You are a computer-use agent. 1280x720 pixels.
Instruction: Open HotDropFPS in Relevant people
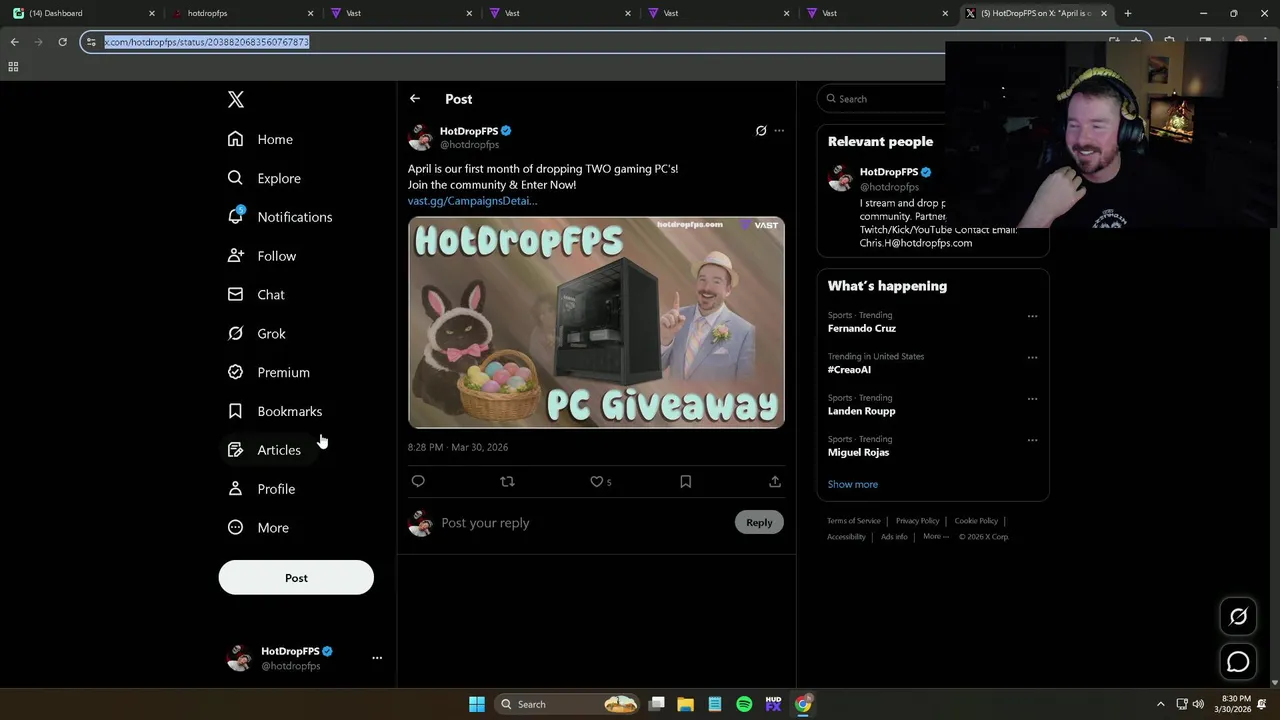tap(889, 172)
